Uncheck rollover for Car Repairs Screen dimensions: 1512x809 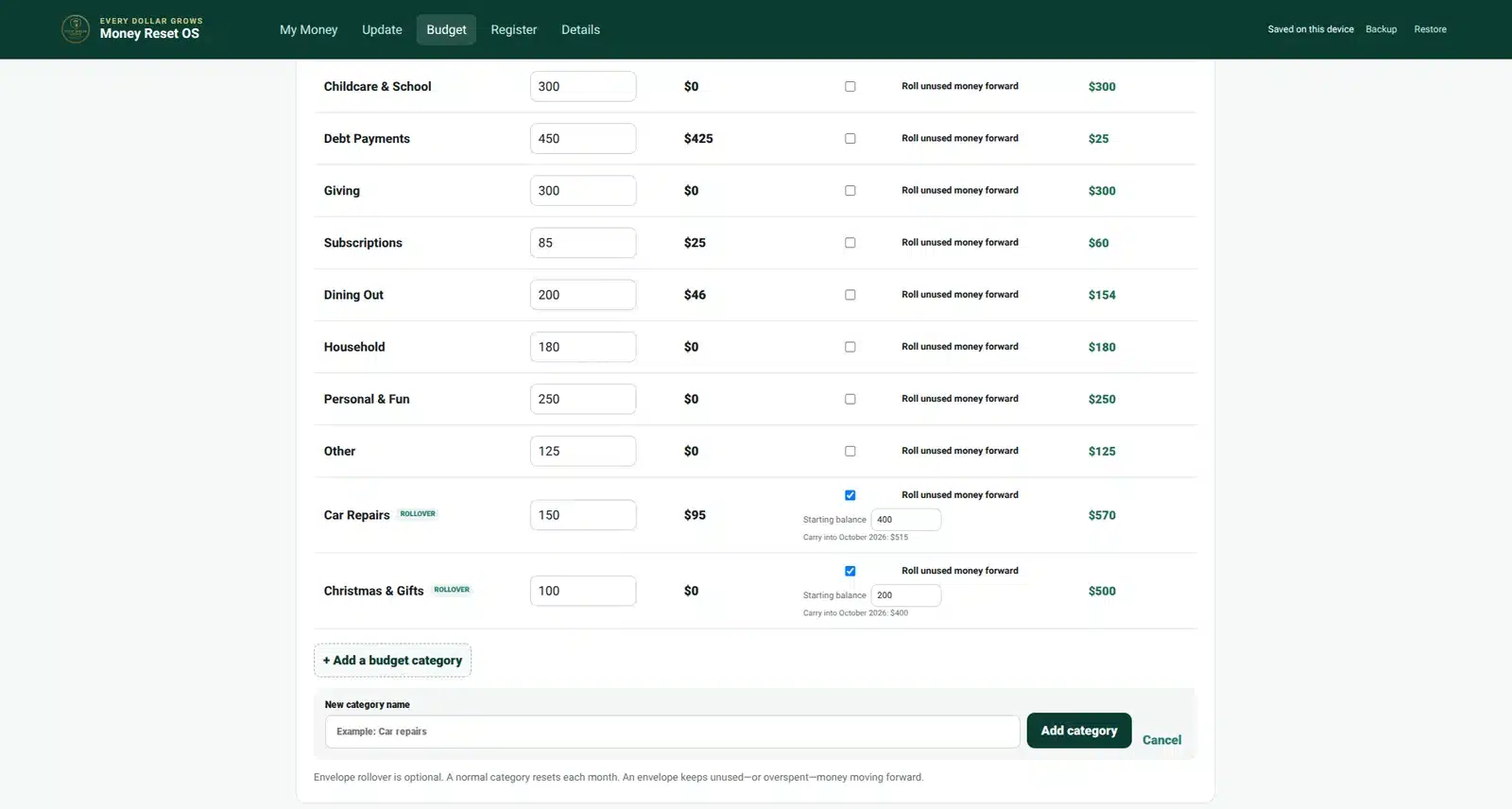pyautogui.click(x=850, y=495)
